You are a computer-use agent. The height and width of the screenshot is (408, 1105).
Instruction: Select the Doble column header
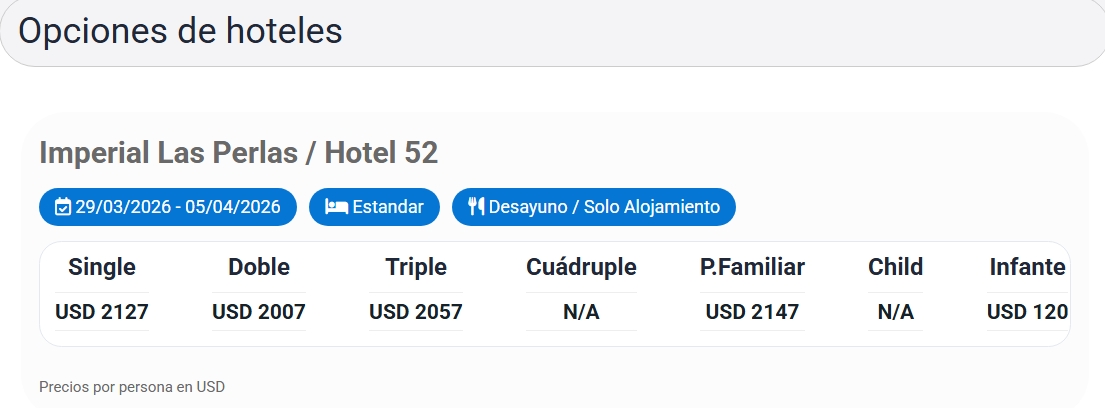(x=259, y=267)
